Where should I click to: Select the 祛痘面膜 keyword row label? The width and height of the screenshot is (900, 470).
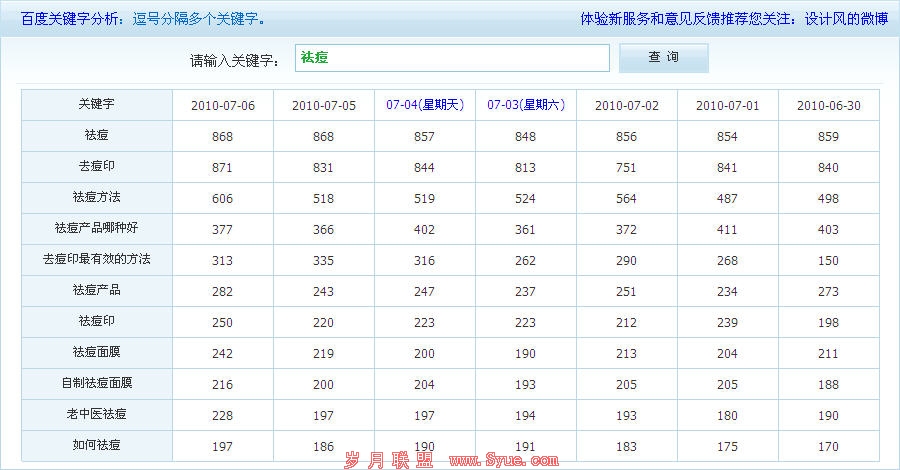click(97, 352)
